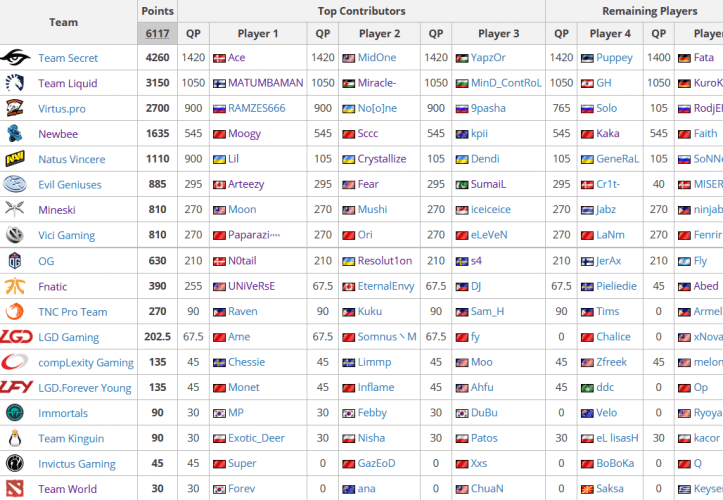
Task: Click the Team Kinguin penguin logo
Action: point(16,438)
